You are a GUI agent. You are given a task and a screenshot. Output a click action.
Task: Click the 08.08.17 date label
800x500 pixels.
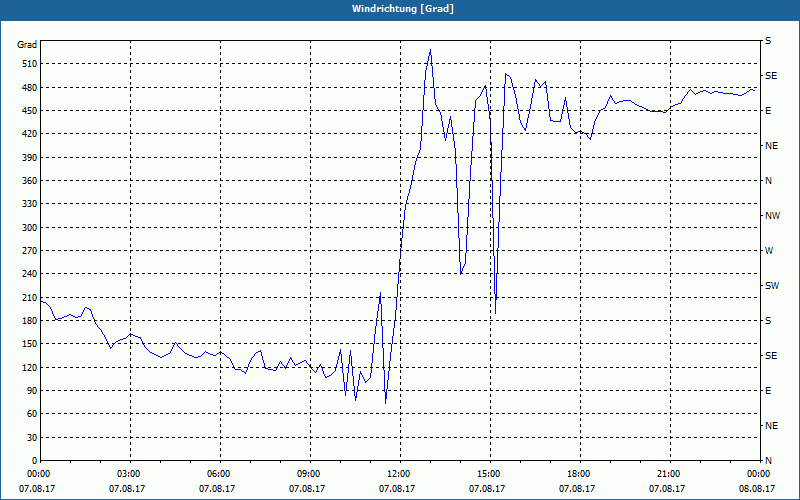click(x=757, y=489)
